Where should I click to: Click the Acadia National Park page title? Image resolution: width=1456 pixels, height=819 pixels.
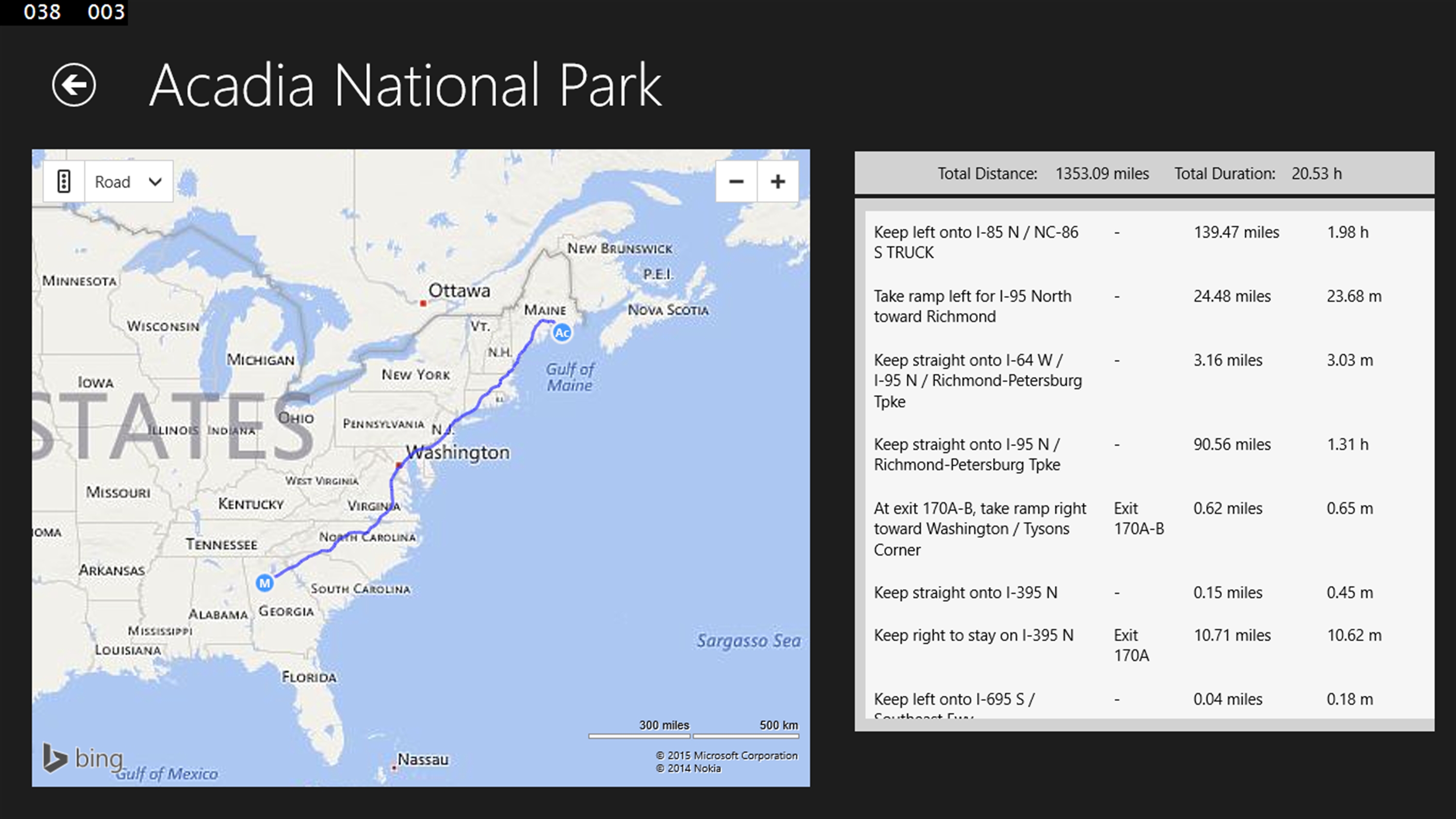(405, 85)
